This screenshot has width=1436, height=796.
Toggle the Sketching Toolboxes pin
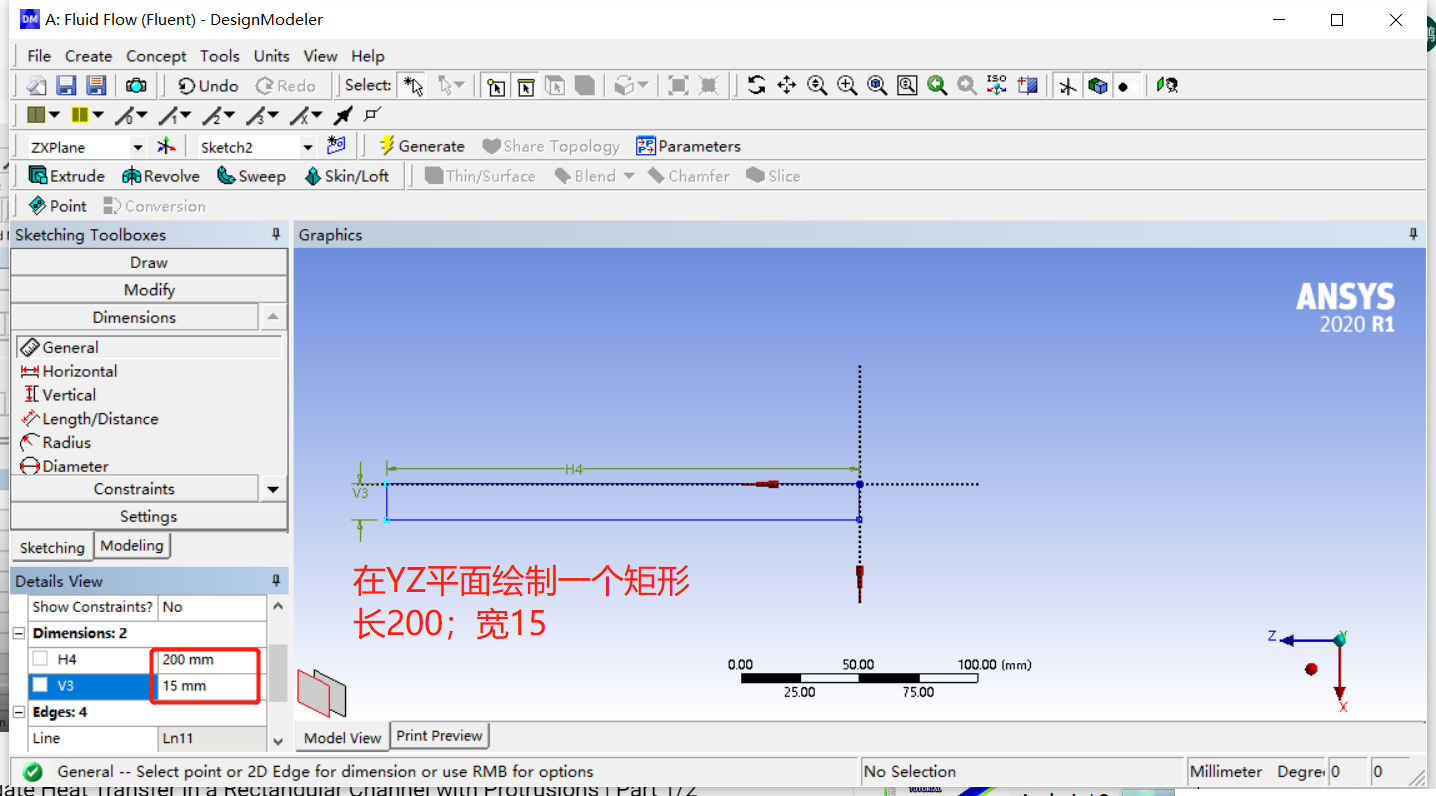[x=276, y=234]
